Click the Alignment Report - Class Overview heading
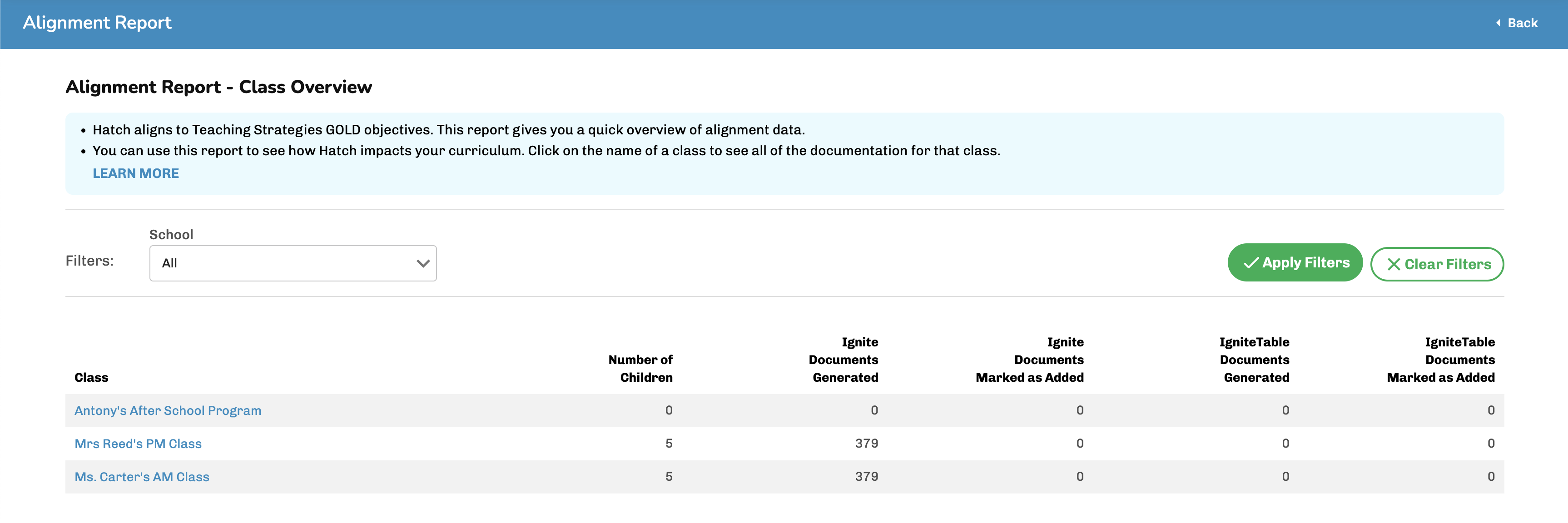1568x523 pixels. tap(218, 87)
